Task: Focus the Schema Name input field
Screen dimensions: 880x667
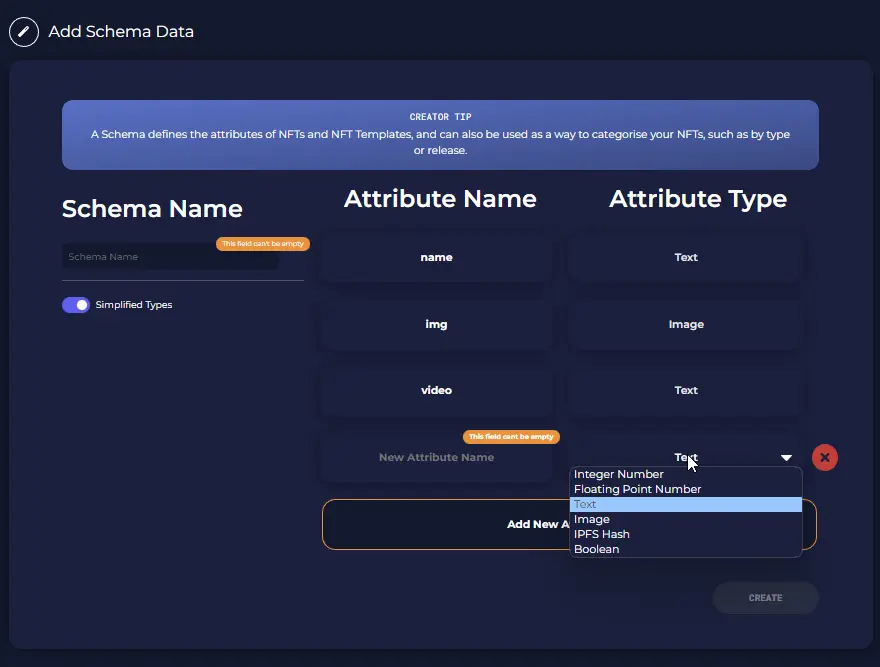Action: 171,257
